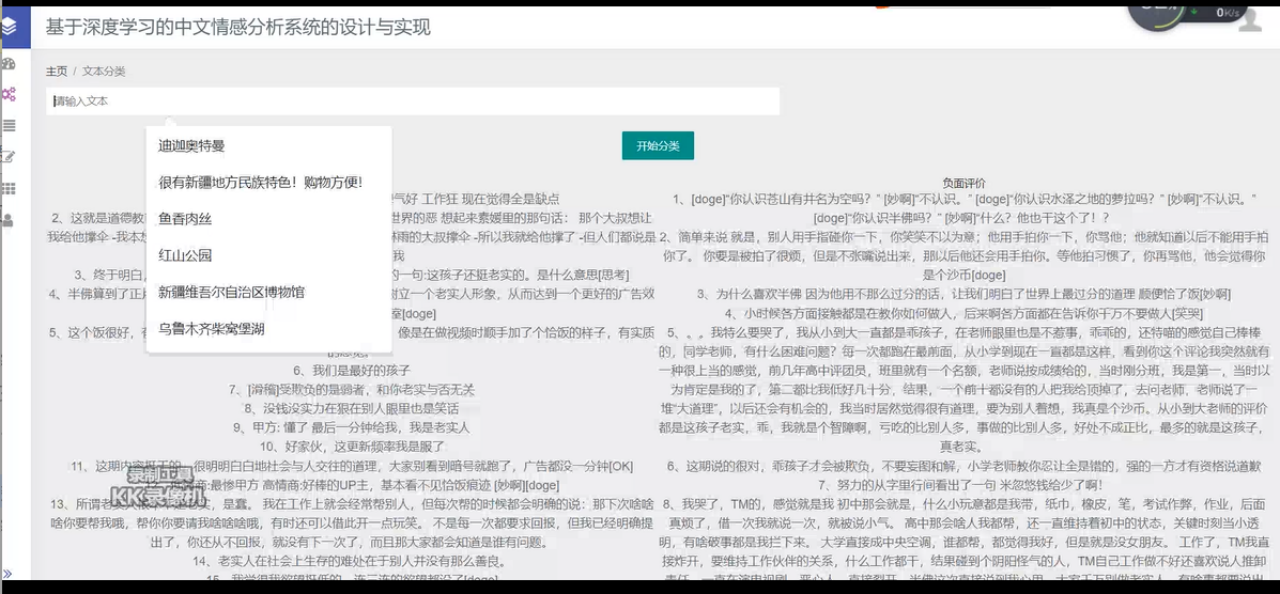Expand sidebar with double-chevron icon

click(7, 573)
